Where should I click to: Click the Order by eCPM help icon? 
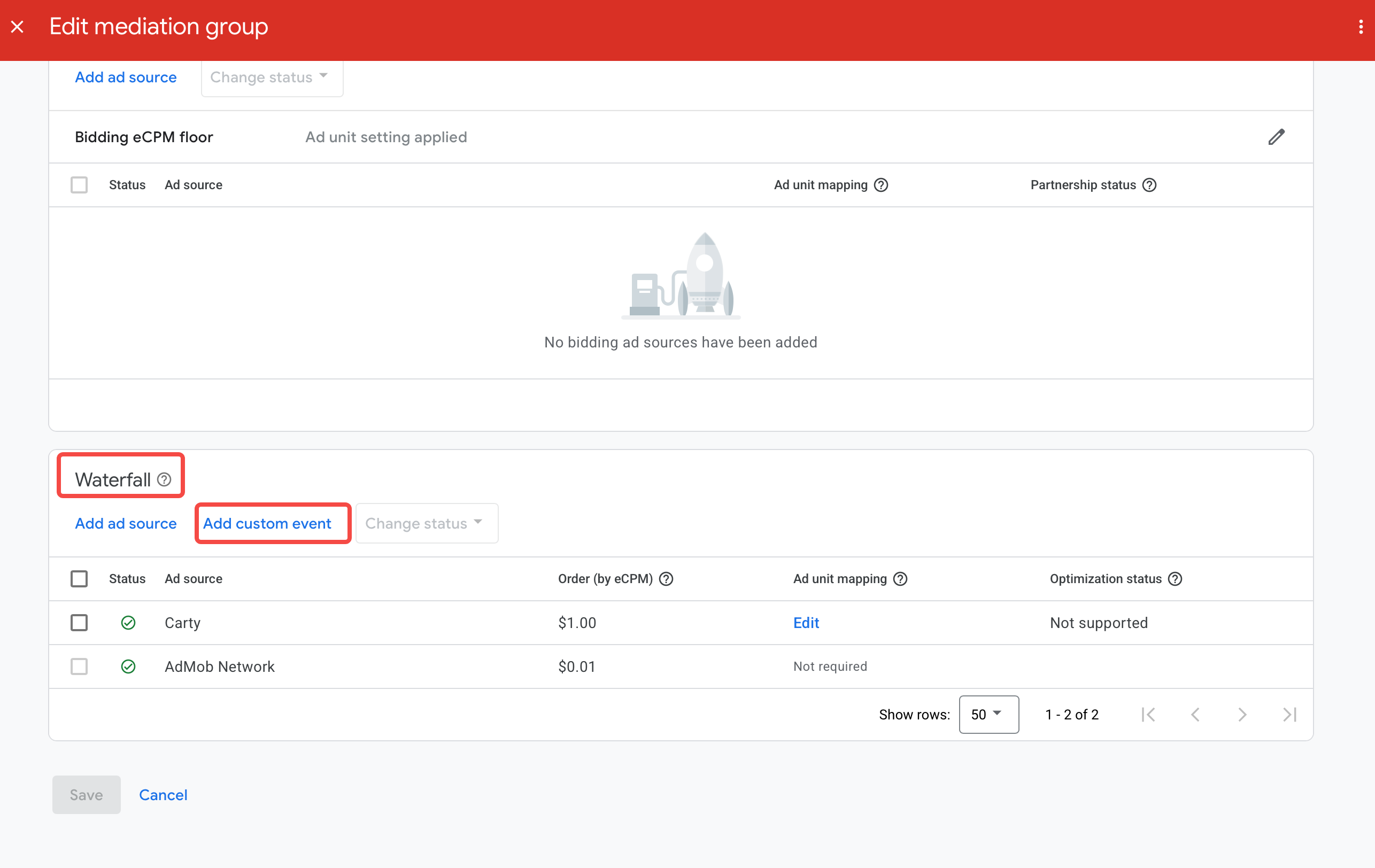666,579
